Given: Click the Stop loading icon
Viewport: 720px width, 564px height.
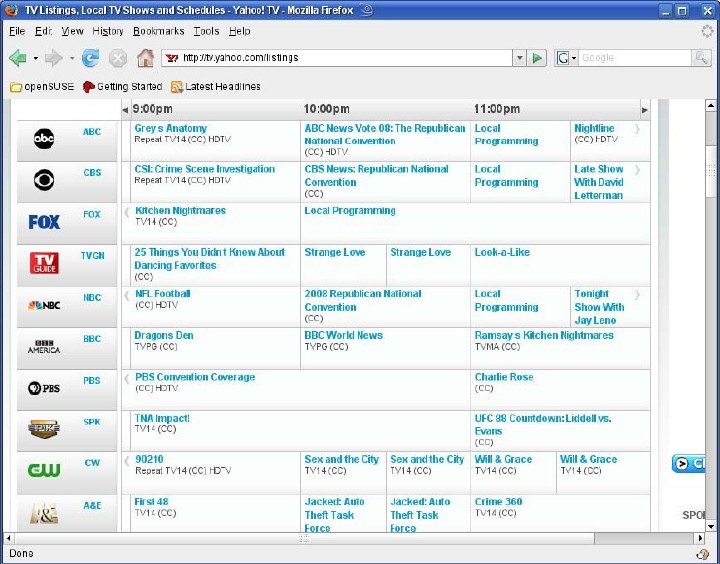Looking at the screenshot, I should tap(118, 58).
